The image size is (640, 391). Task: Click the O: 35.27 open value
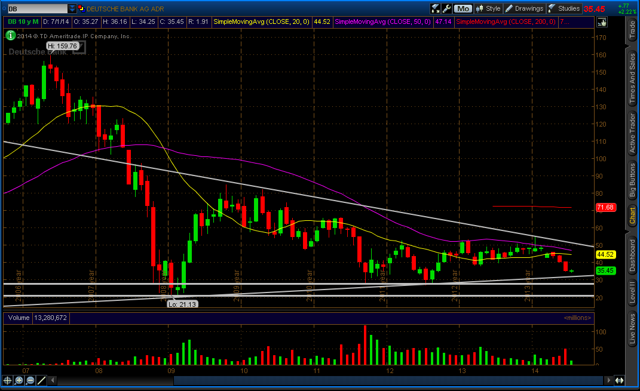[86, 22]
